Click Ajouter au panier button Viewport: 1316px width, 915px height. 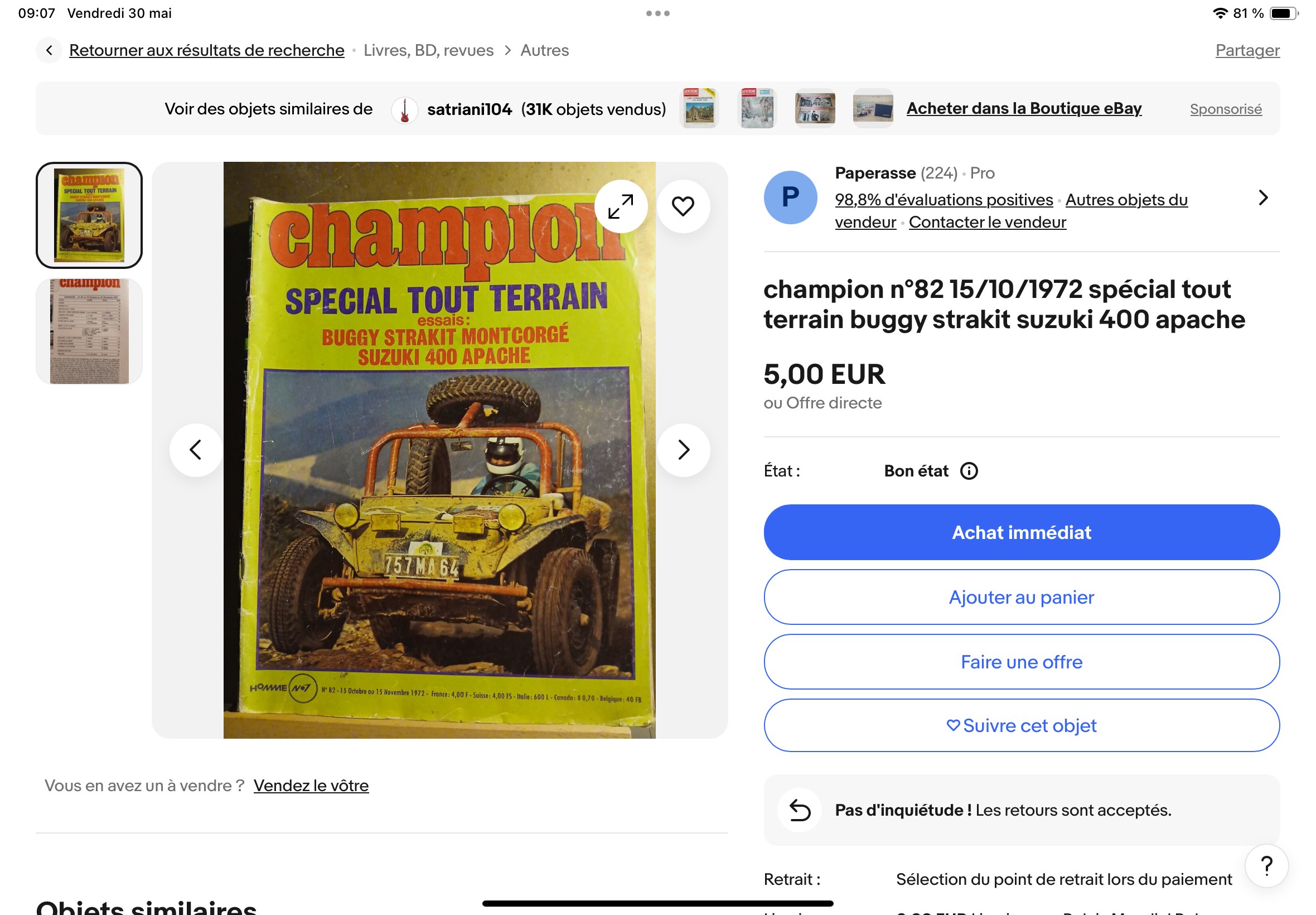[x=1022, y=598]
